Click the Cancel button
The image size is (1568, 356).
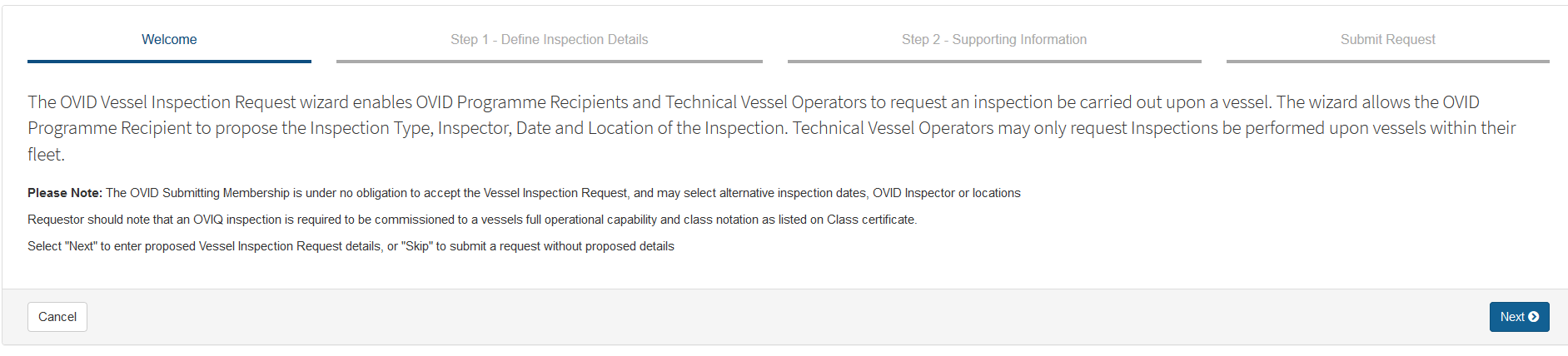point(57,317)
